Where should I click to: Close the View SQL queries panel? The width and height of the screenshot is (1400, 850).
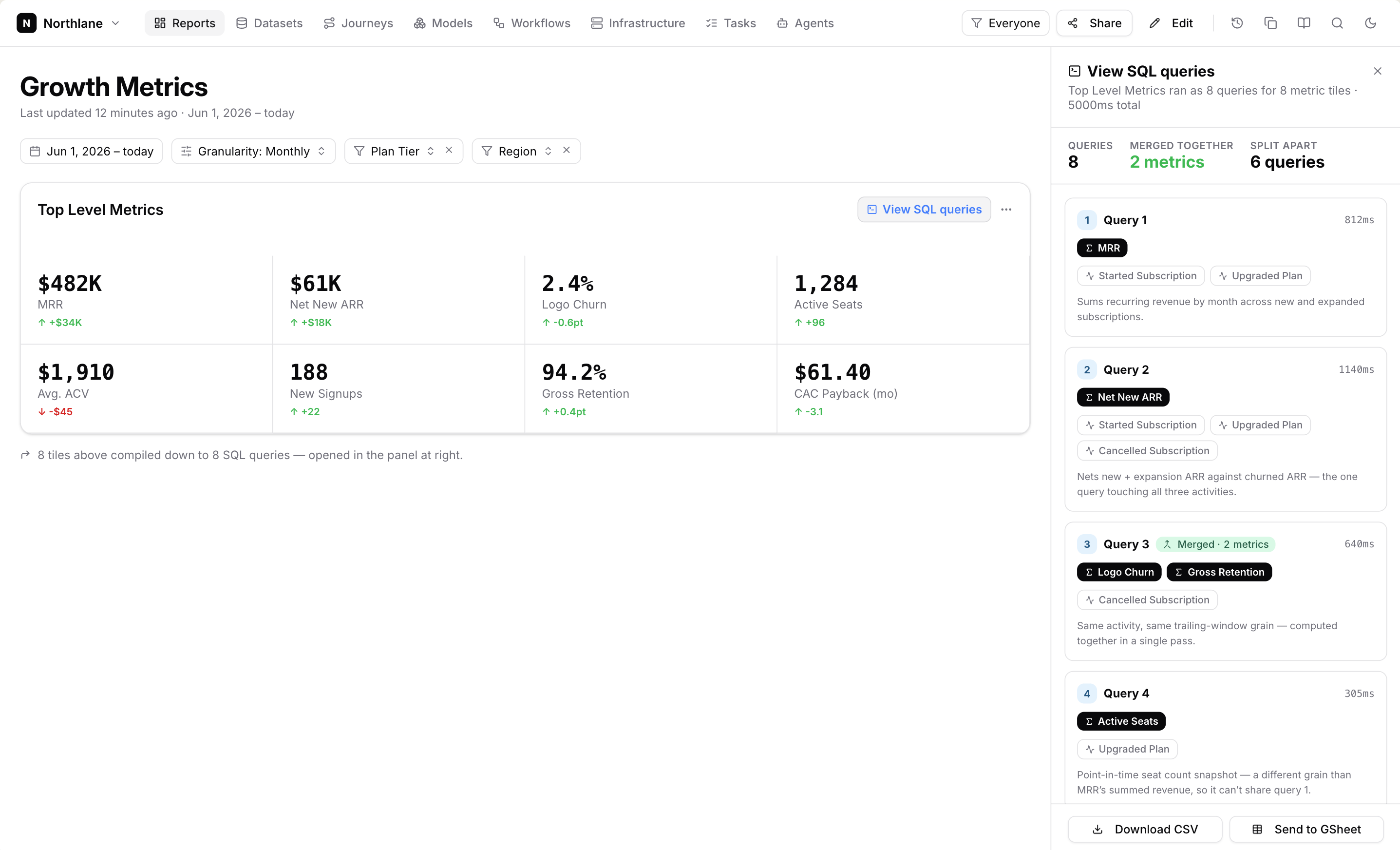coord(1377,71)
